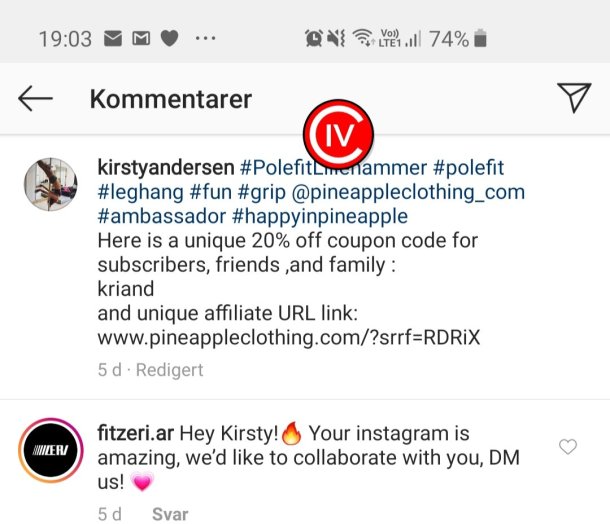Tap the heart notification icon in status bar
This screenshot has width=610, height=524.
170,39
